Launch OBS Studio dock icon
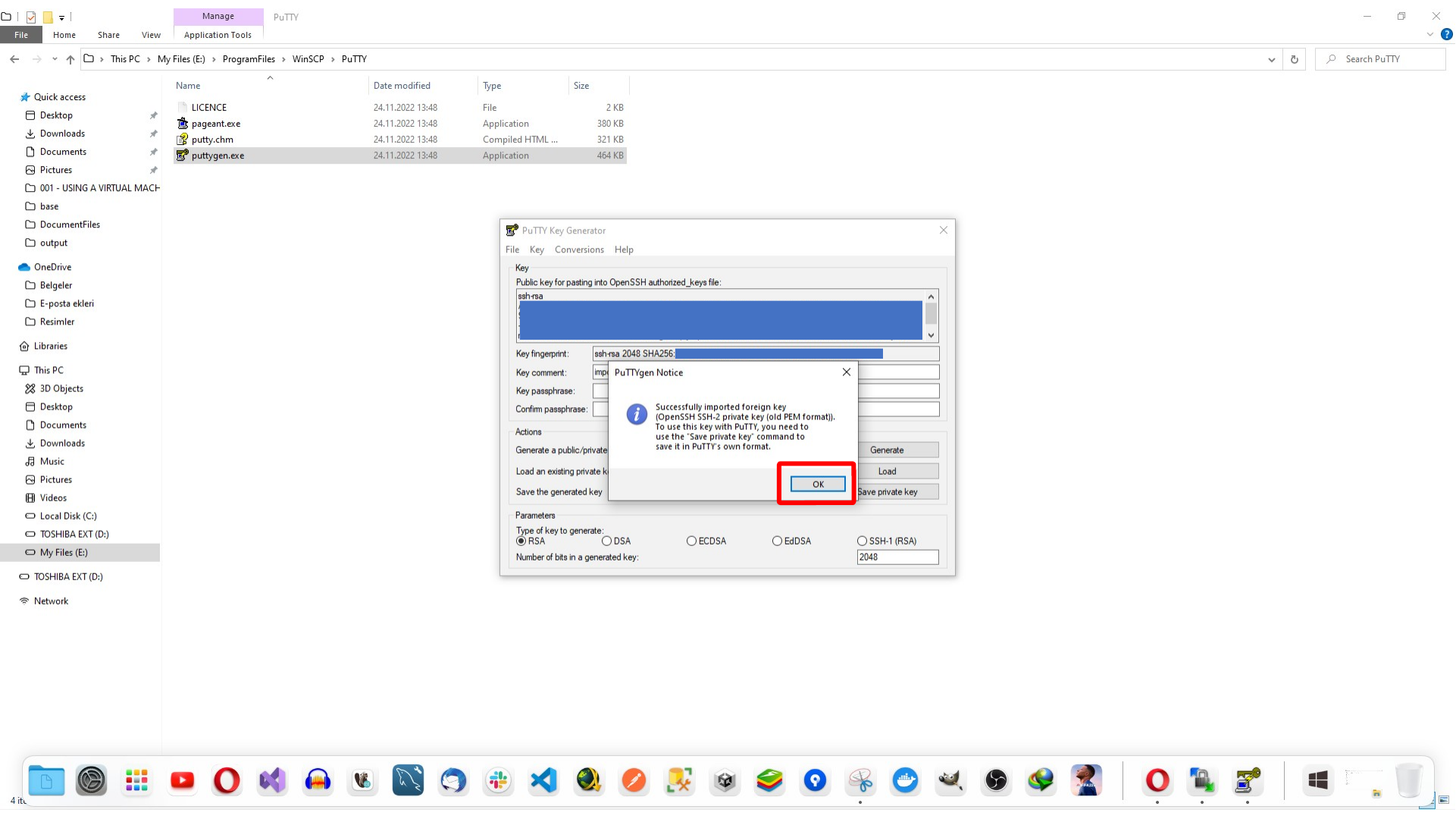Screen dimensions: 1456x819 (996, 780)
